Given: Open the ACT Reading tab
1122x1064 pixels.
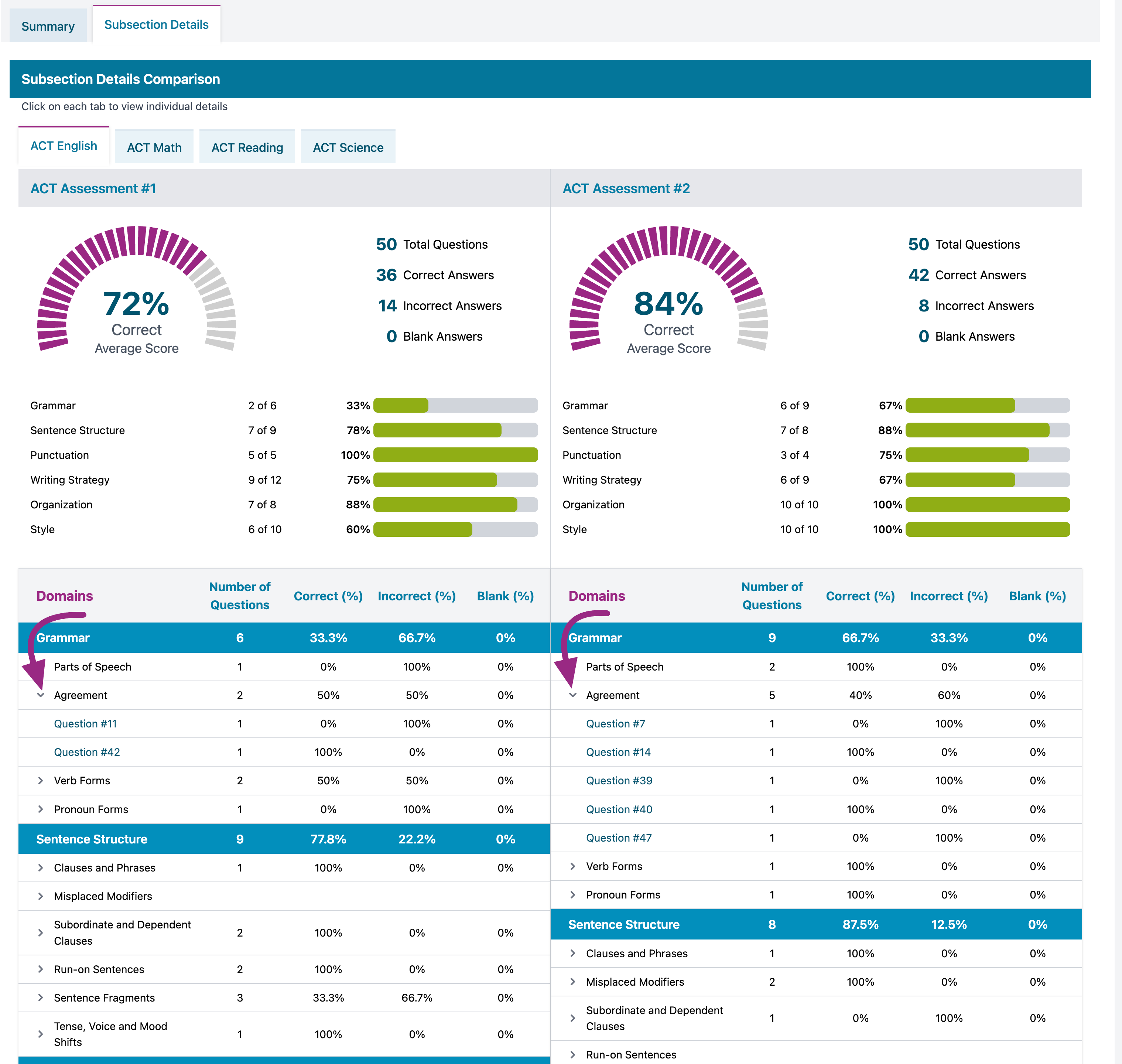Looking at the screenshot, I should coord(247,147).
